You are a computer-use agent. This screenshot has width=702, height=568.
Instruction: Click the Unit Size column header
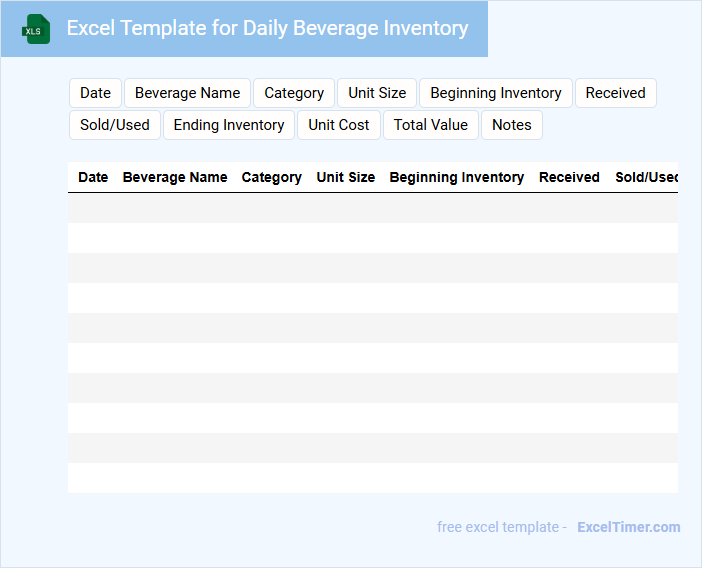tap(346, 177)
